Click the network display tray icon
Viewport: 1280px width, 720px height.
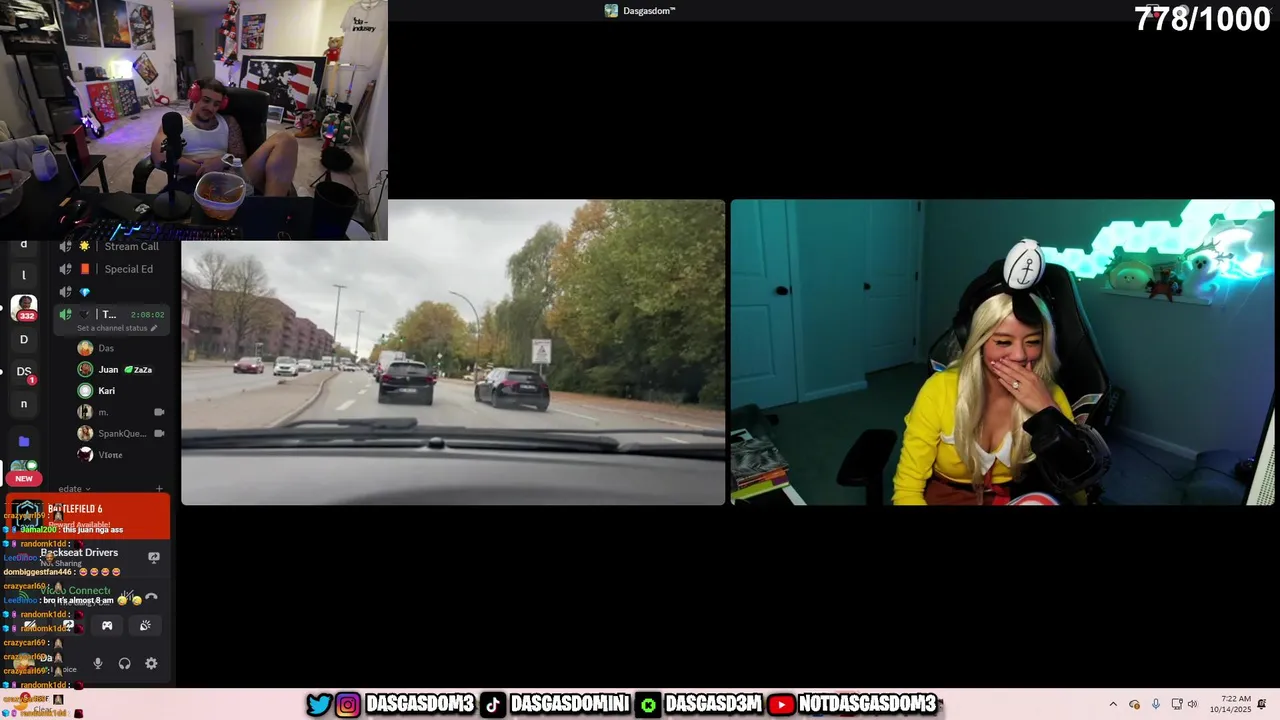point(1177,704)
